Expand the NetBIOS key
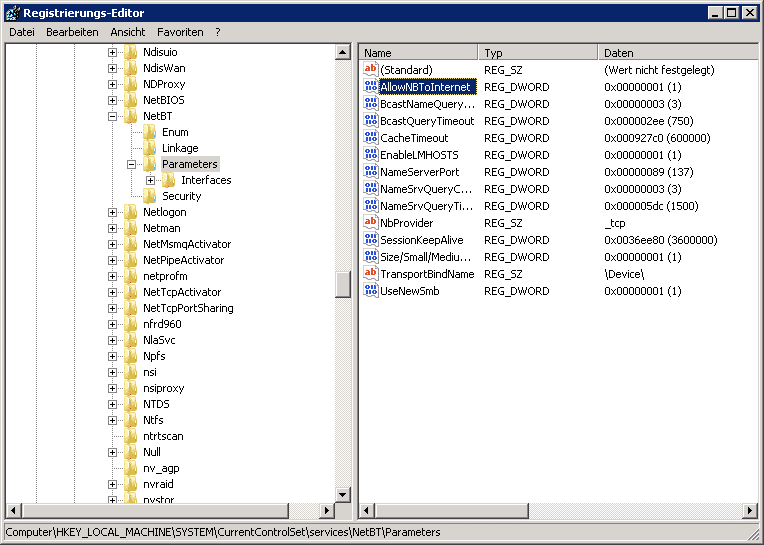764x545 pixels. [x=112, y=100]
